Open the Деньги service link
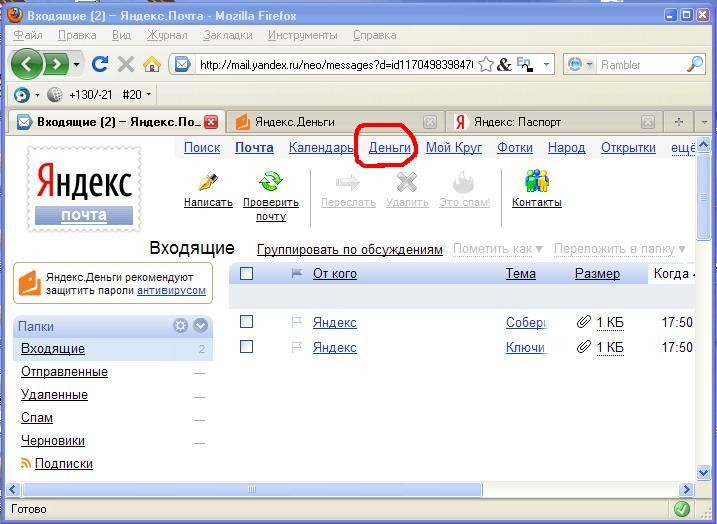The width and height of the screenshot is (717, 524). pos(390,148)
